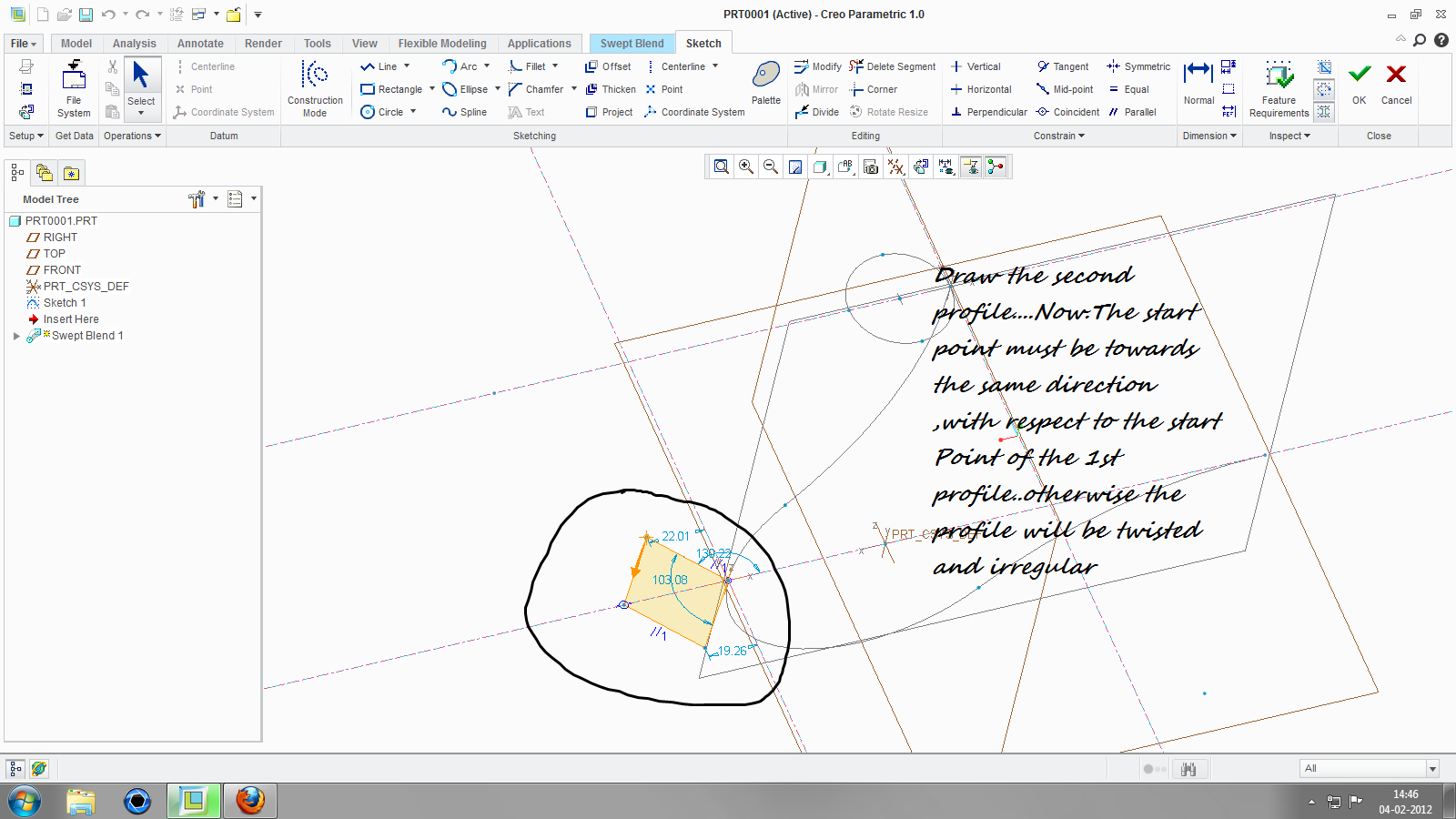
Task: Expand the Swept Blend 1 tree node
Action: click(x=16, y=336)
